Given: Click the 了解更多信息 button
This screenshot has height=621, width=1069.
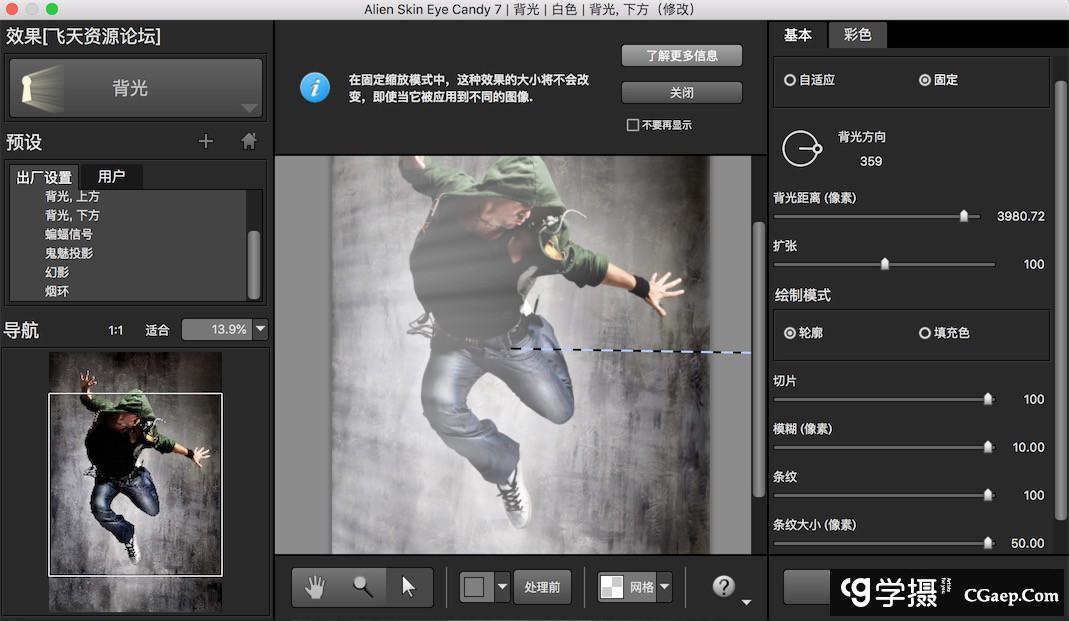Looking at the screenshot, I should [681, 55].
